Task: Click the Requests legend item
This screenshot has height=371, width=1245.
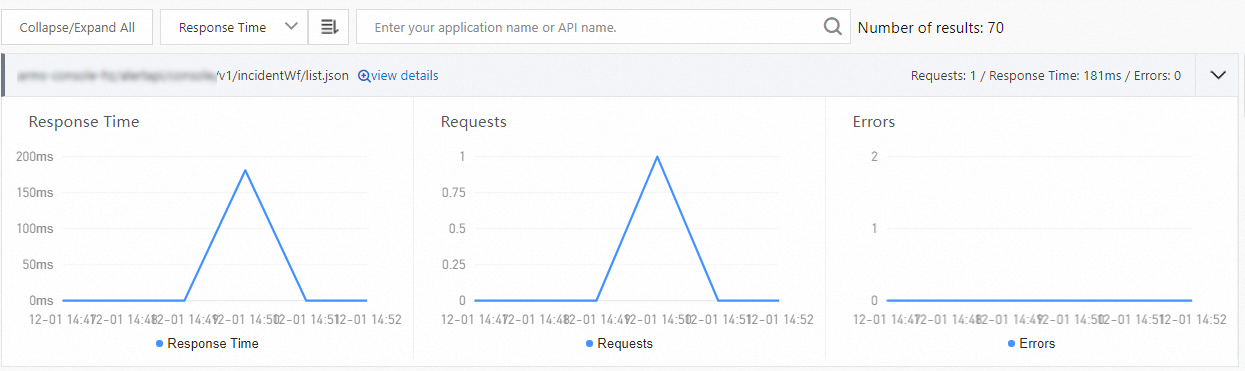Action: 619,344
